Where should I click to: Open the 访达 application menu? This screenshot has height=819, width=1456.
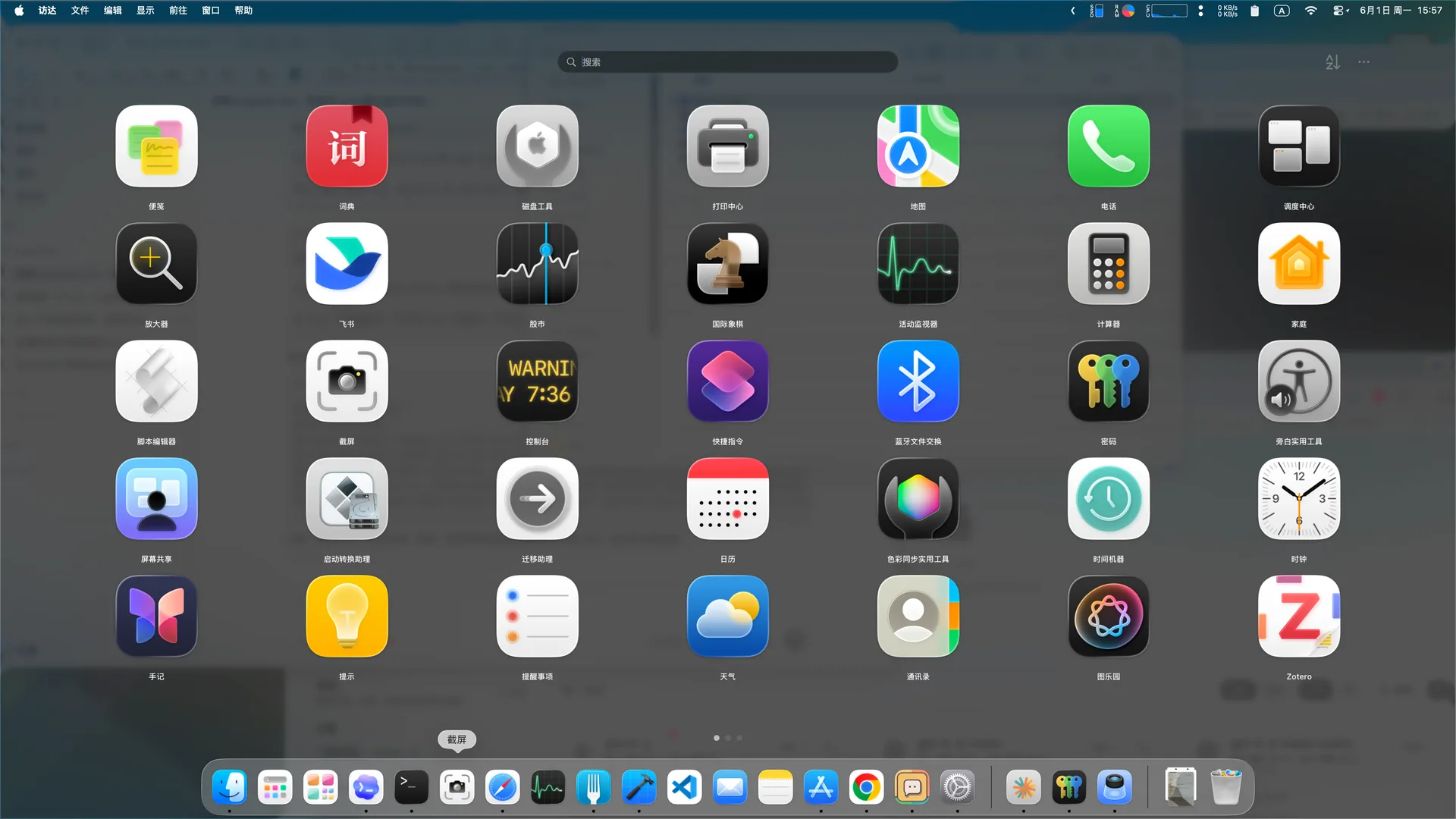pyautogui.click(x=47, y=11)
